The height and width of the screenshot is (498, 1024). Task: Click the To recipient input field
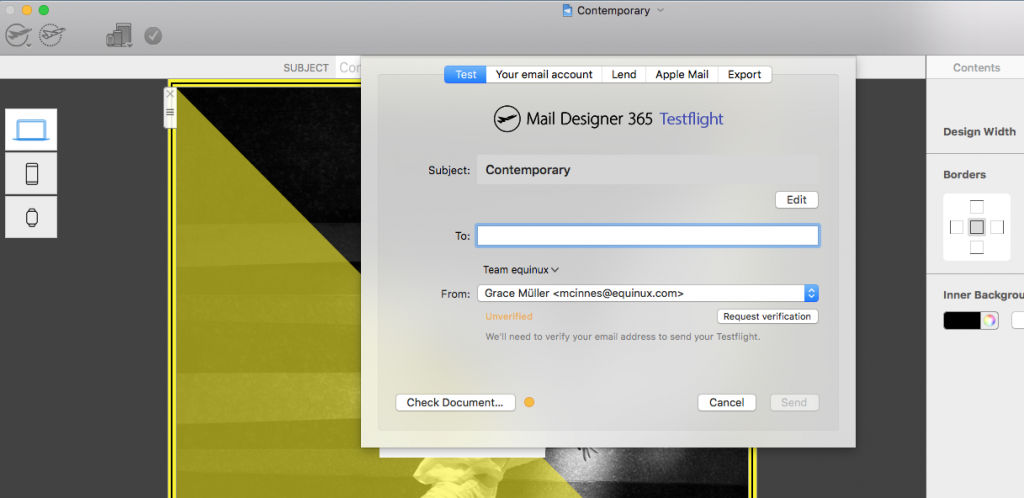647,236
